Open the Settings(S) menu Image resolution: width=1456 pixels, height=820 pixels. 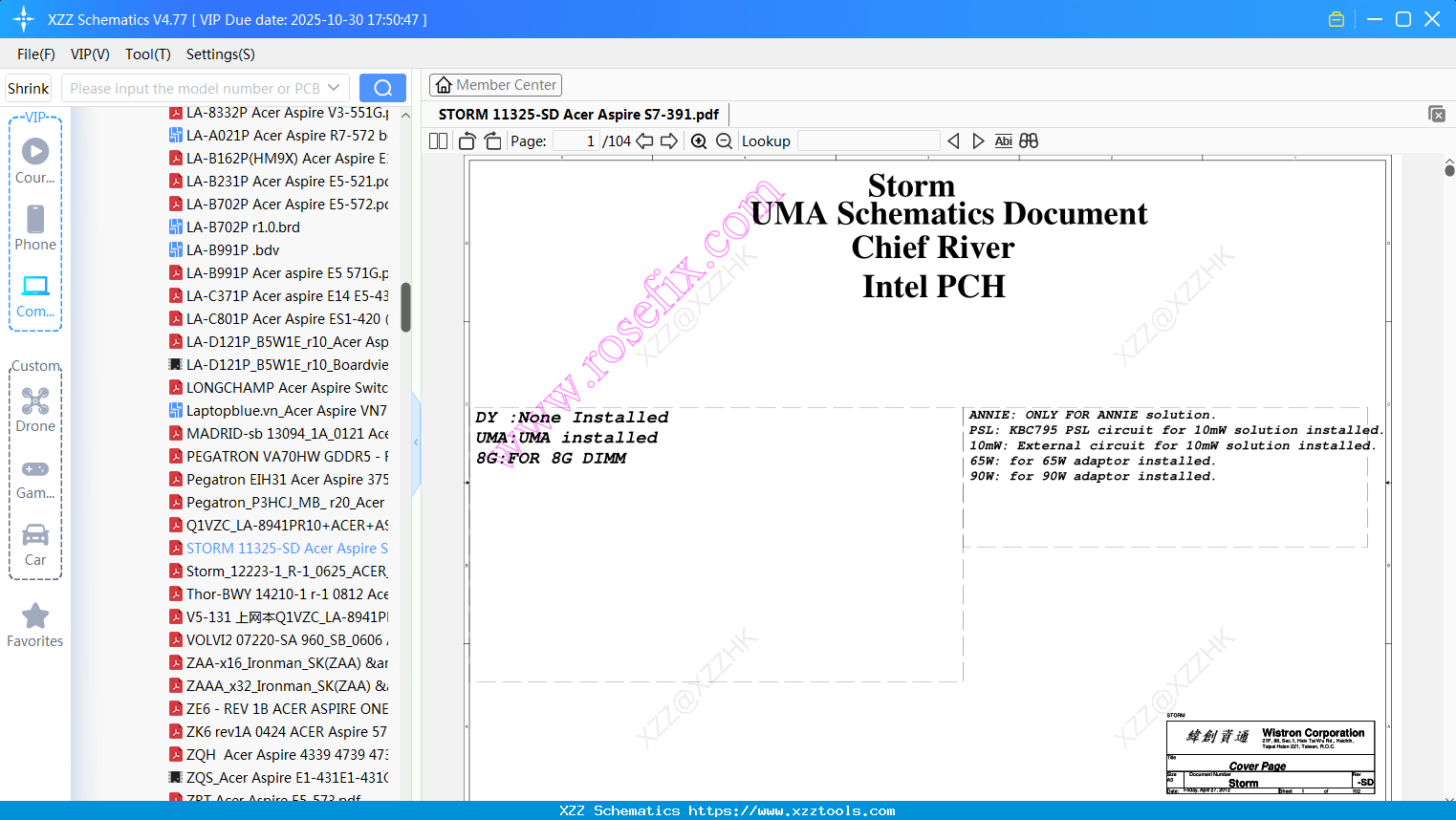click(221, 54)
